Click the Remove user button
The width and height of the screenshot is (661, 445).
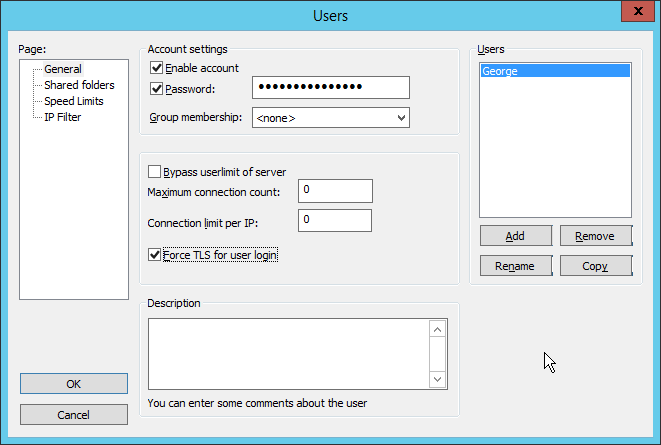click(596, 236)
